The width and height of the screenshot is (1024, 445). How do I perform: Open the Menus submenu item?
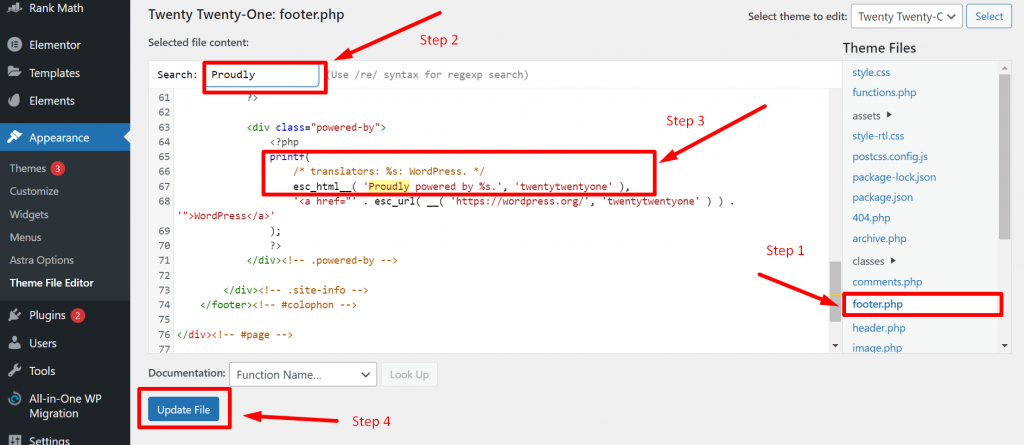click(x=25, y=237)
